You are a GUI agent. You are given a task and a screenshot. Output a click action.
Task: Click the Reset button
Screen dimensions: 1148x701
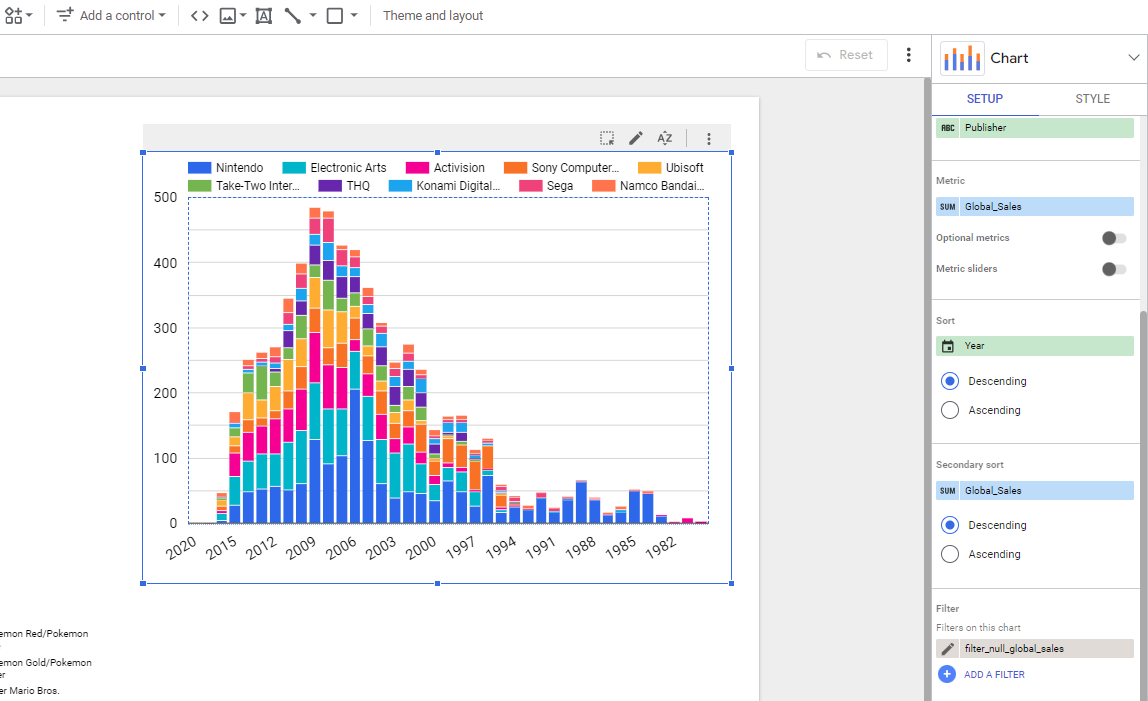tap(845, 55)
